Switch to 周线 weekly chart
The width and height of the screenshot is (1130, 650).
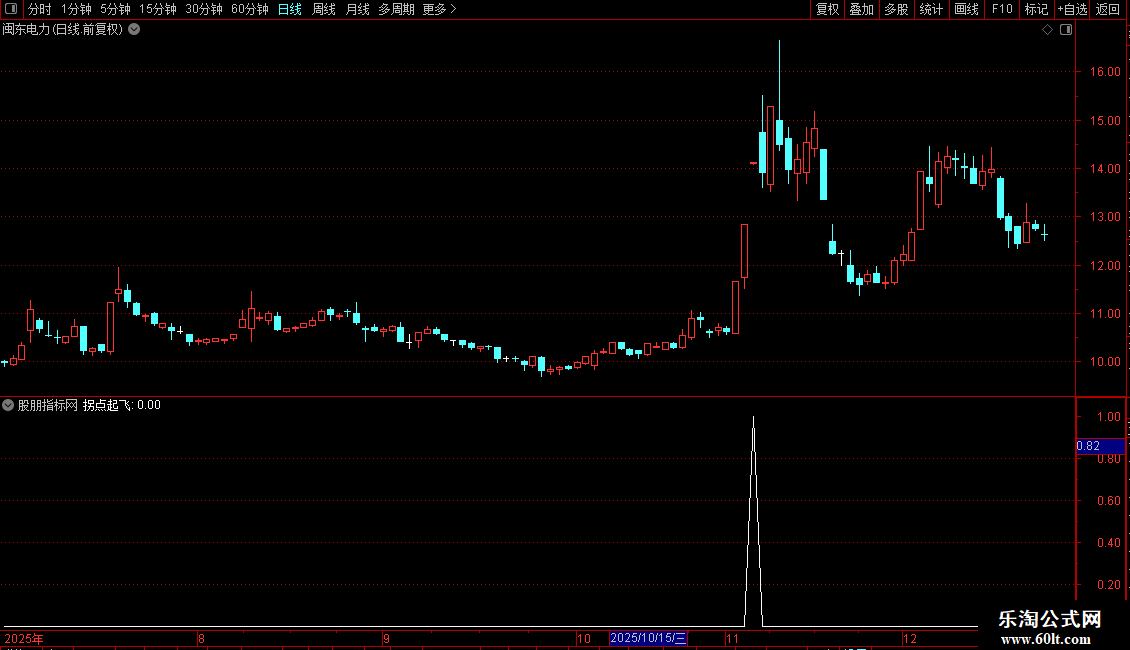click(x=324, y=9)
